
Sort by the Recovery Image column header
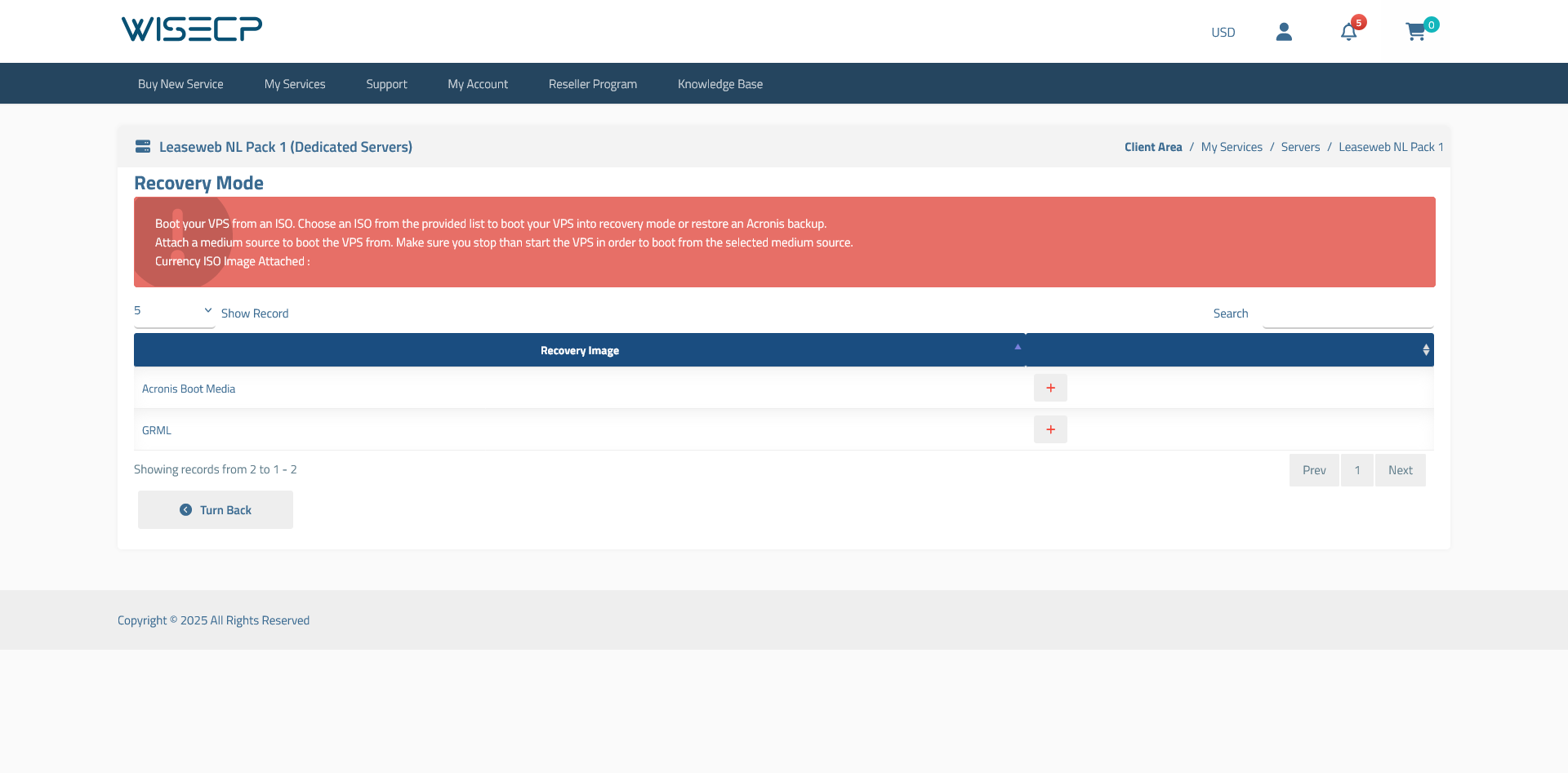coord(580,350)
